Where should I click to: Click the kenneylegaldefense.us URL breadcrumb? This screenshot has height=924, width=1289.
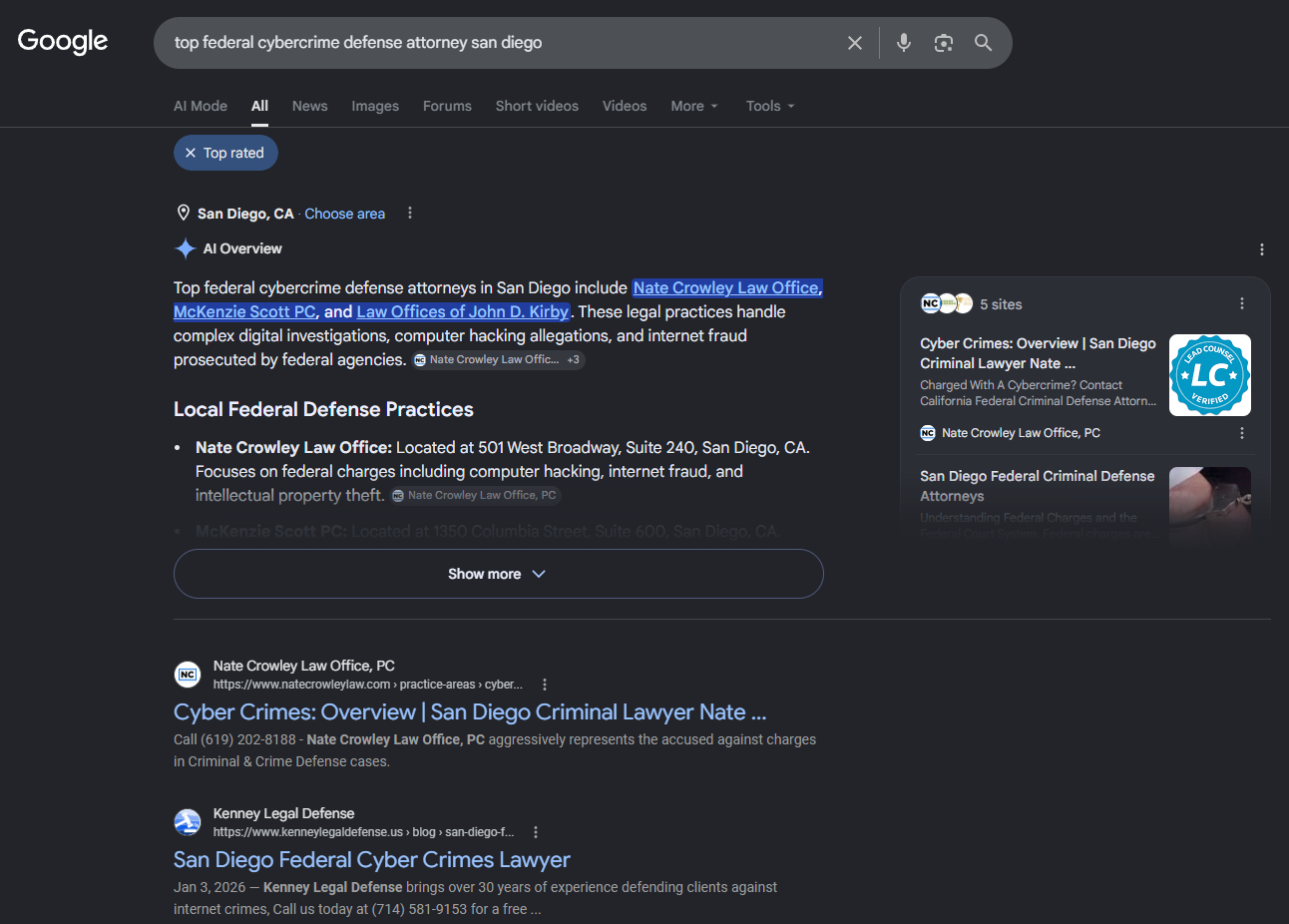pyautogui.click(x=364, y=832)
